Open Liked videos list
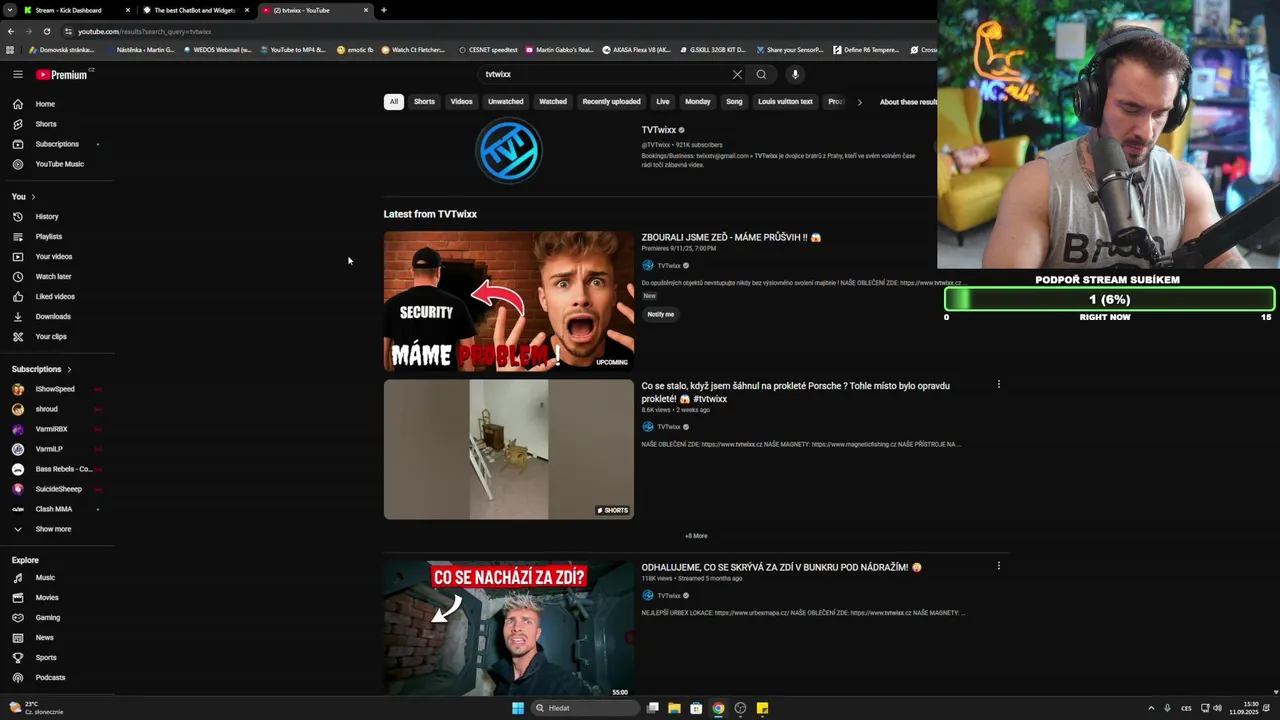1280x720 pixels. tap(55, 297)
